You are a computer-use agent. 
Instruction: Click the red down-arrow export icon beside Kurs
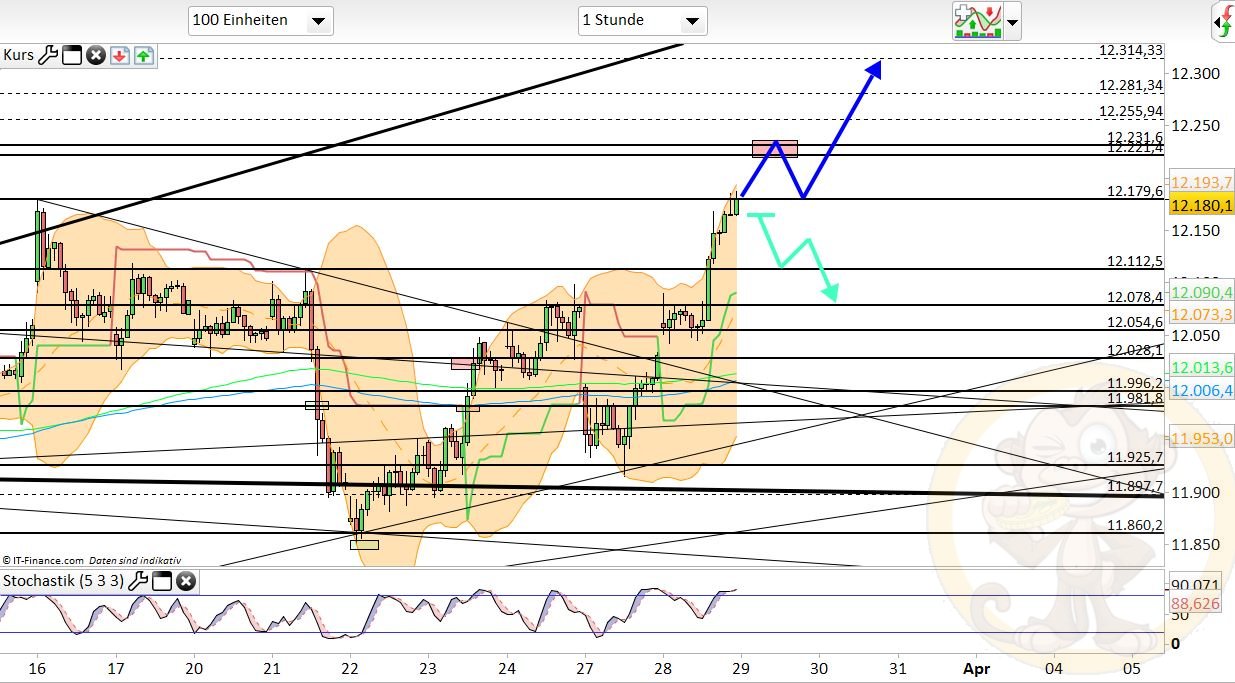tap(121, 55)
